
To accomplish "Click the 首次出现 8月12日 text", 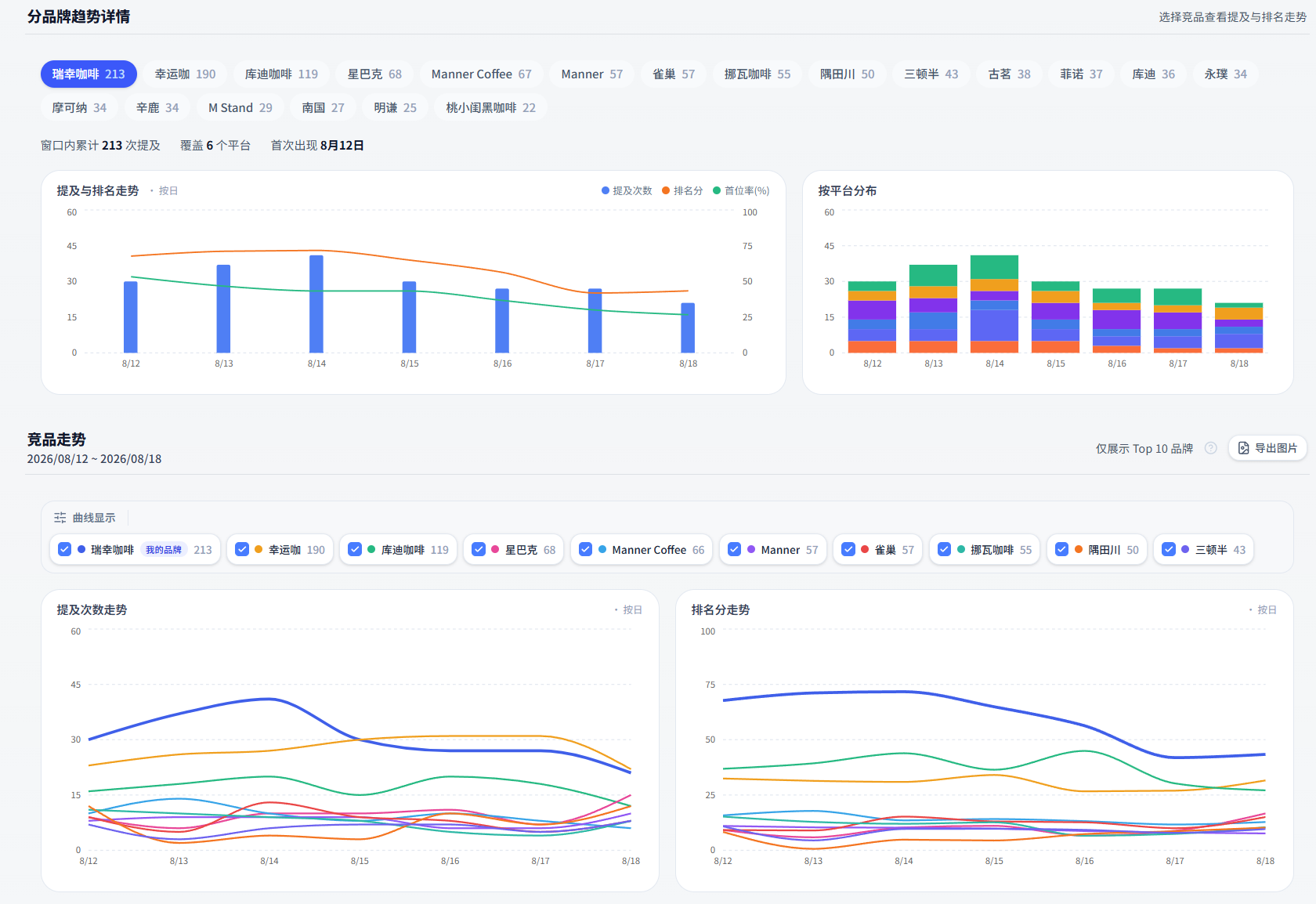I will 317,146.
